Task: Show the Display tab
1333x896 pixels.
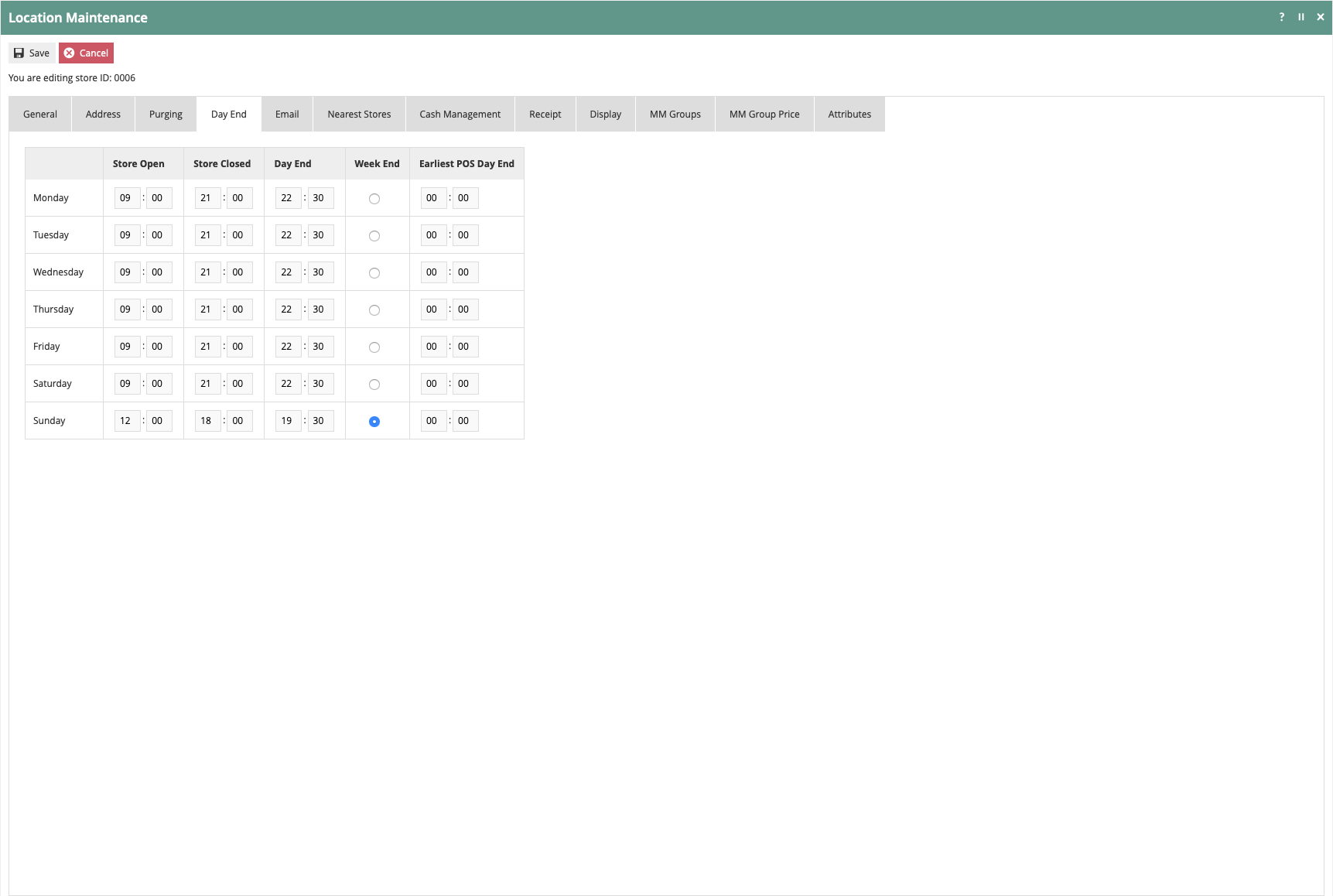Action: coord(606,114)
